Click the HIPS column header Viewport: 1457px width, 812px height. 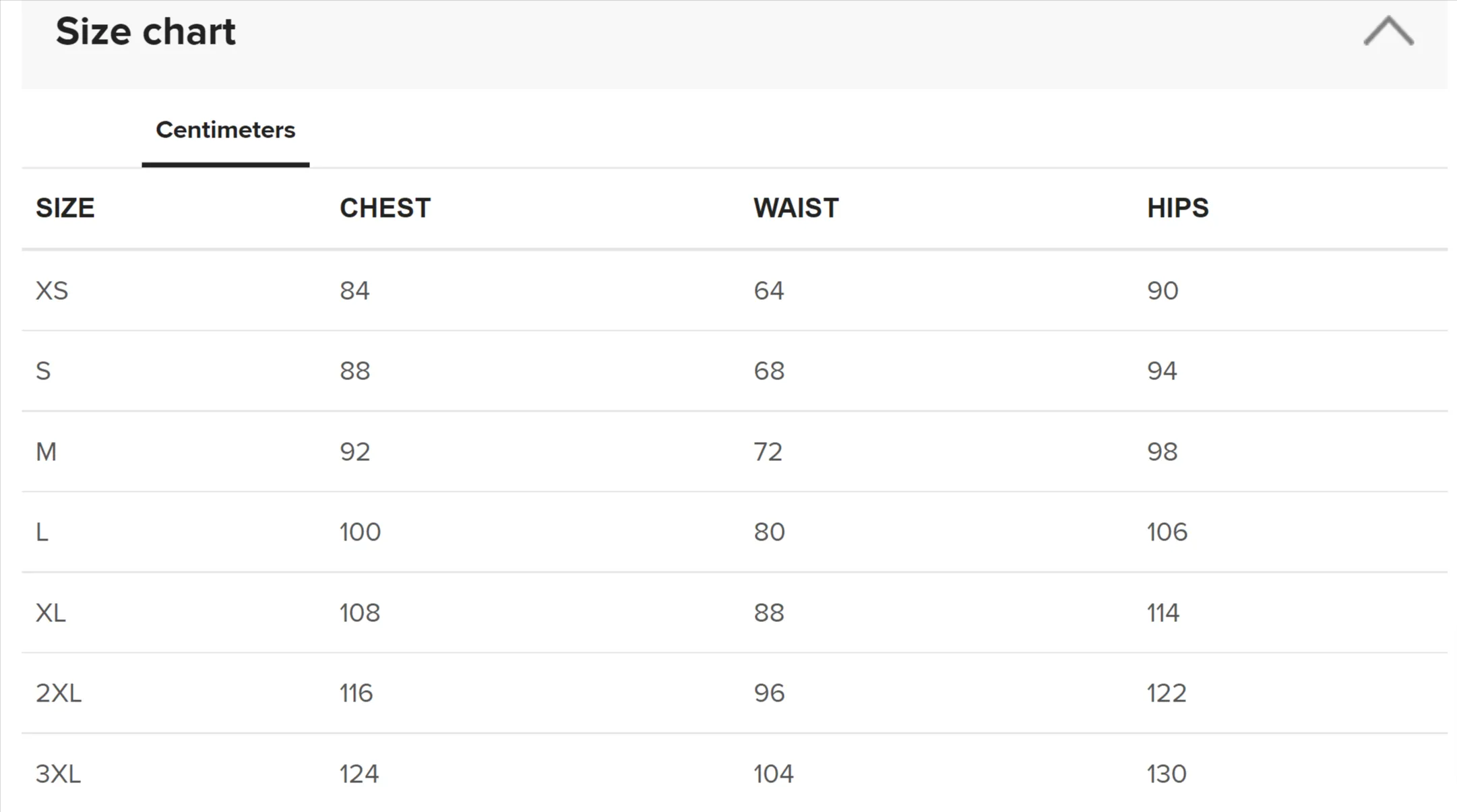pyautogui.click(x=1178, y=208)
